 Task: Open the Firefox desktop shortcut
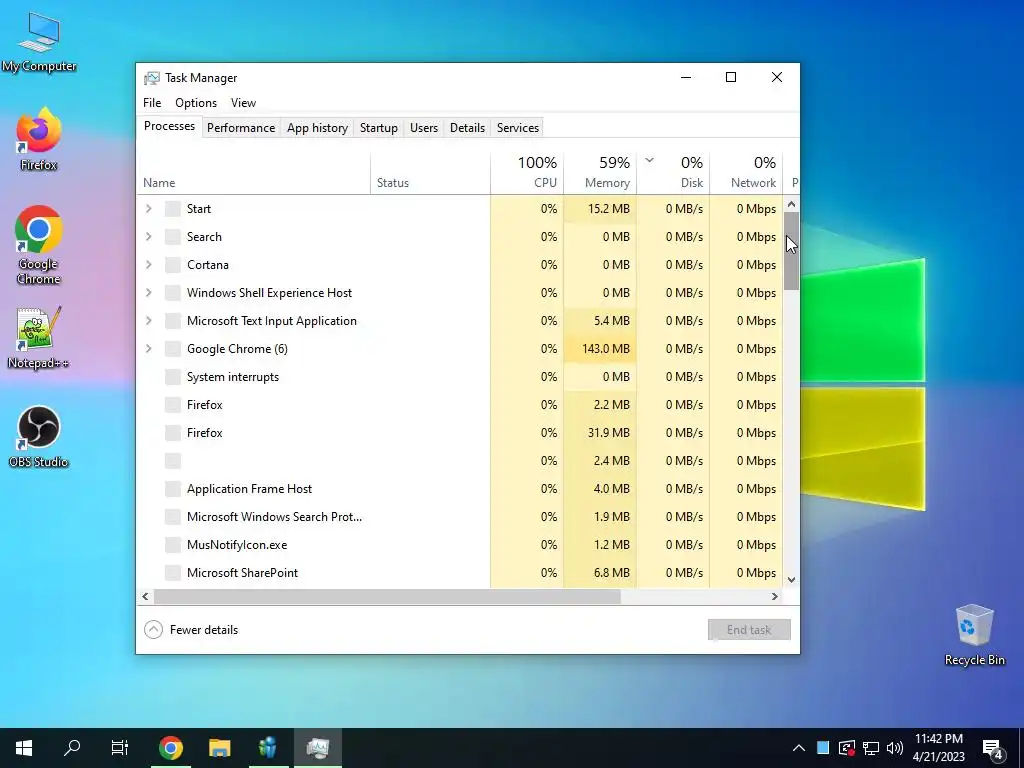click(x=39, y=140)
